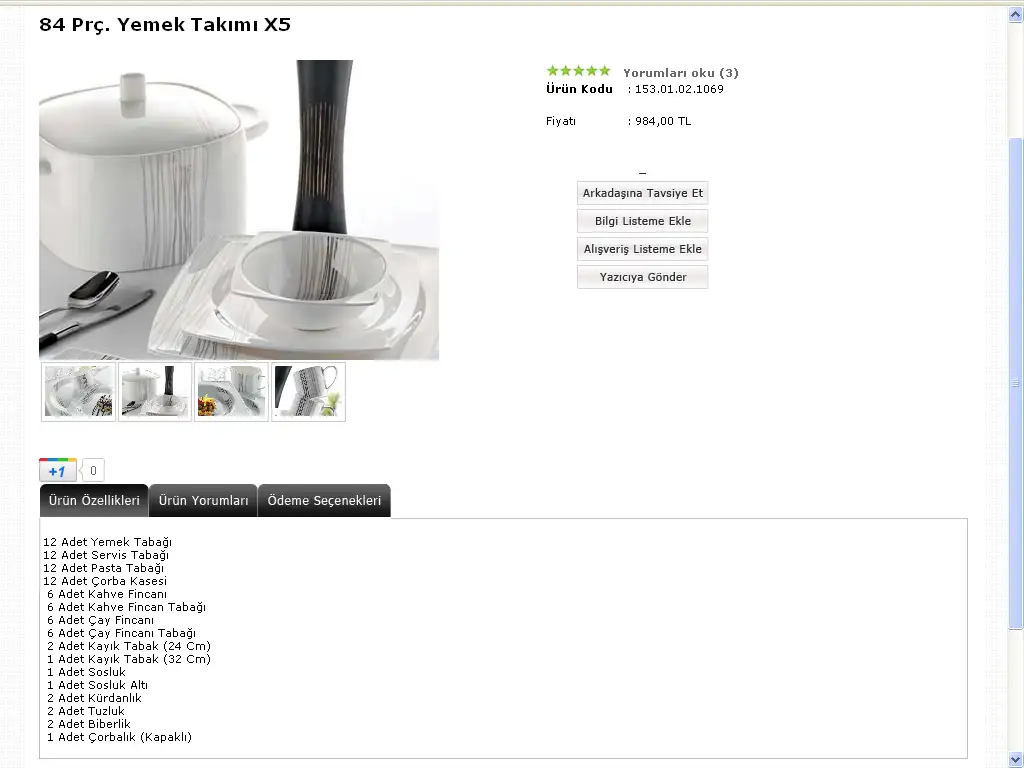Switch to the Ürün Yorumları tab

203,501
